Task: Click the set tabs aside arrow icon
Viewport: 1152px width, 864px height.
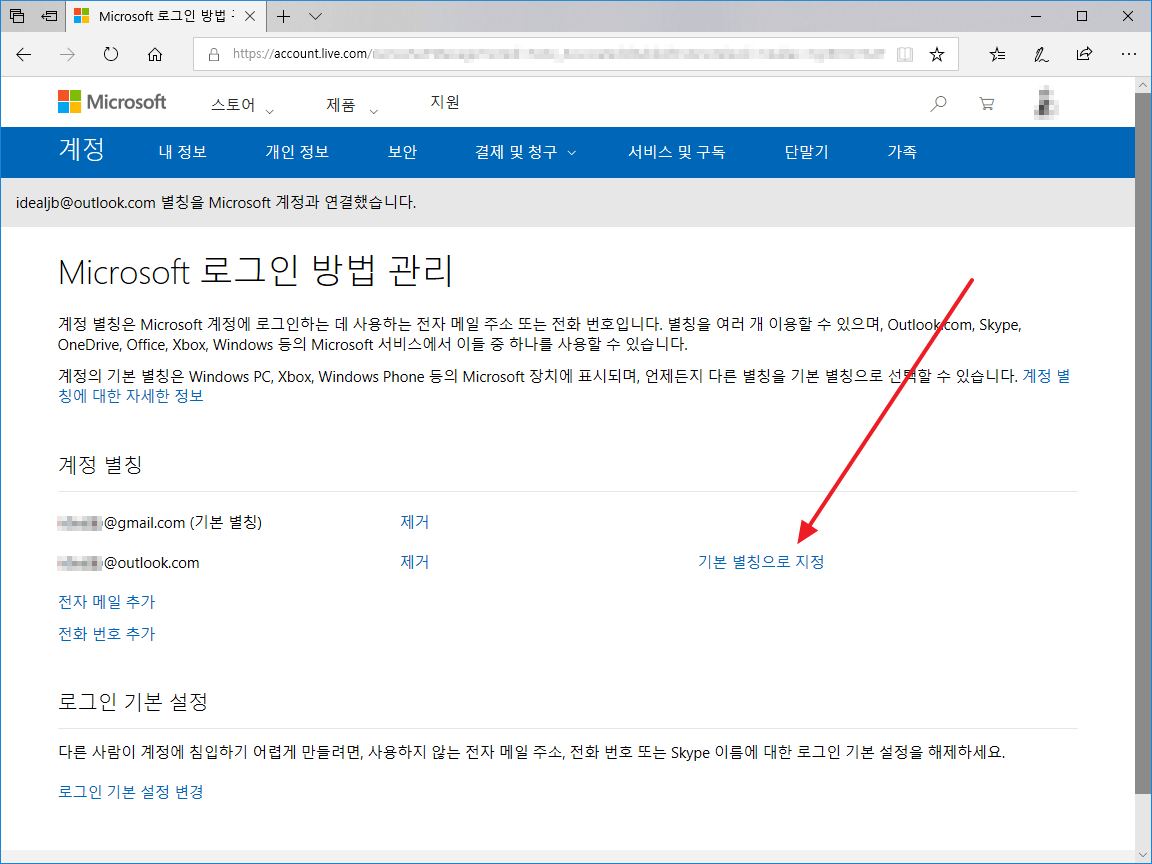Action: pos(49,15)
